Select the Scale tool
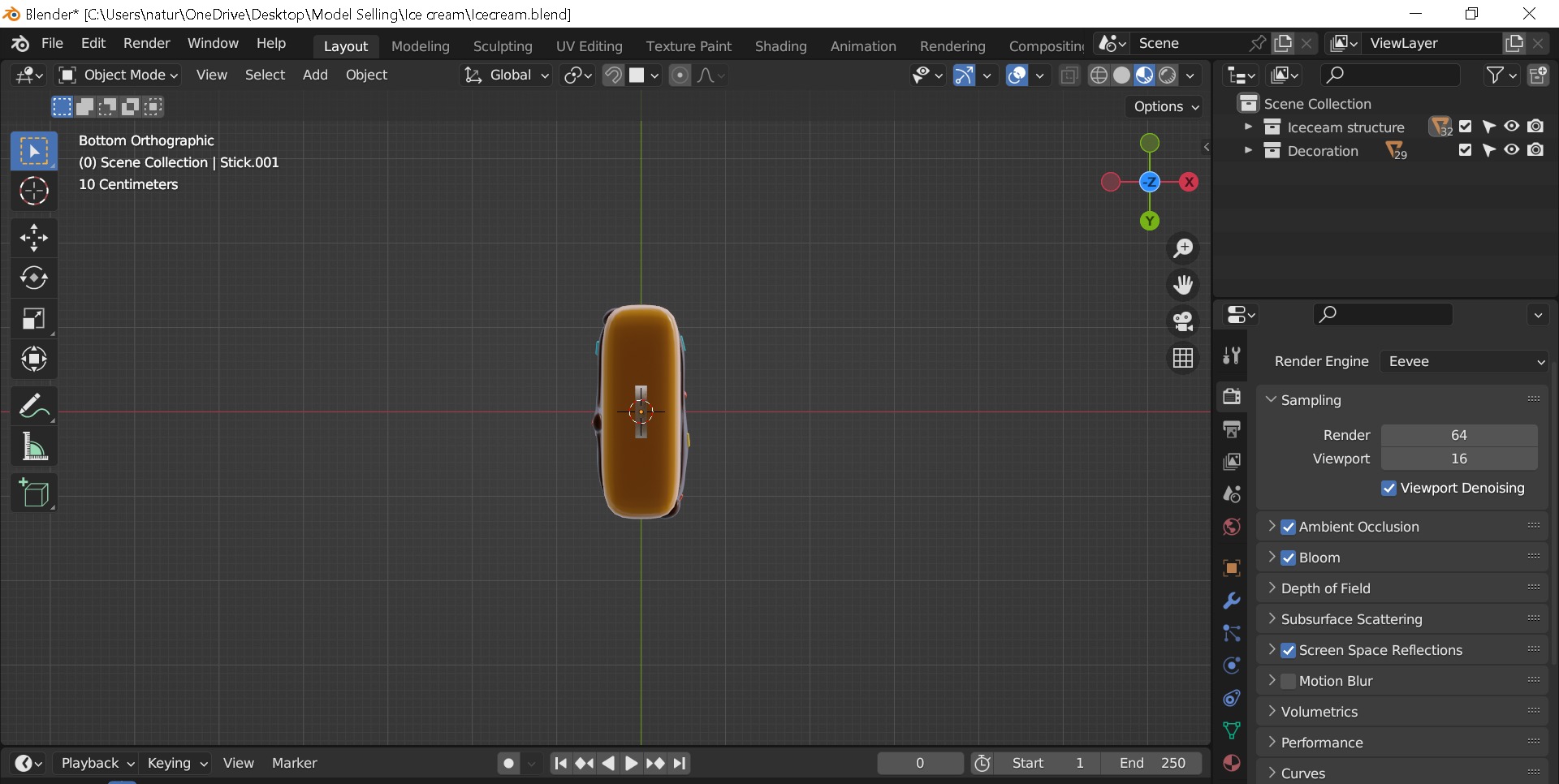 click(x=34, y=319)
